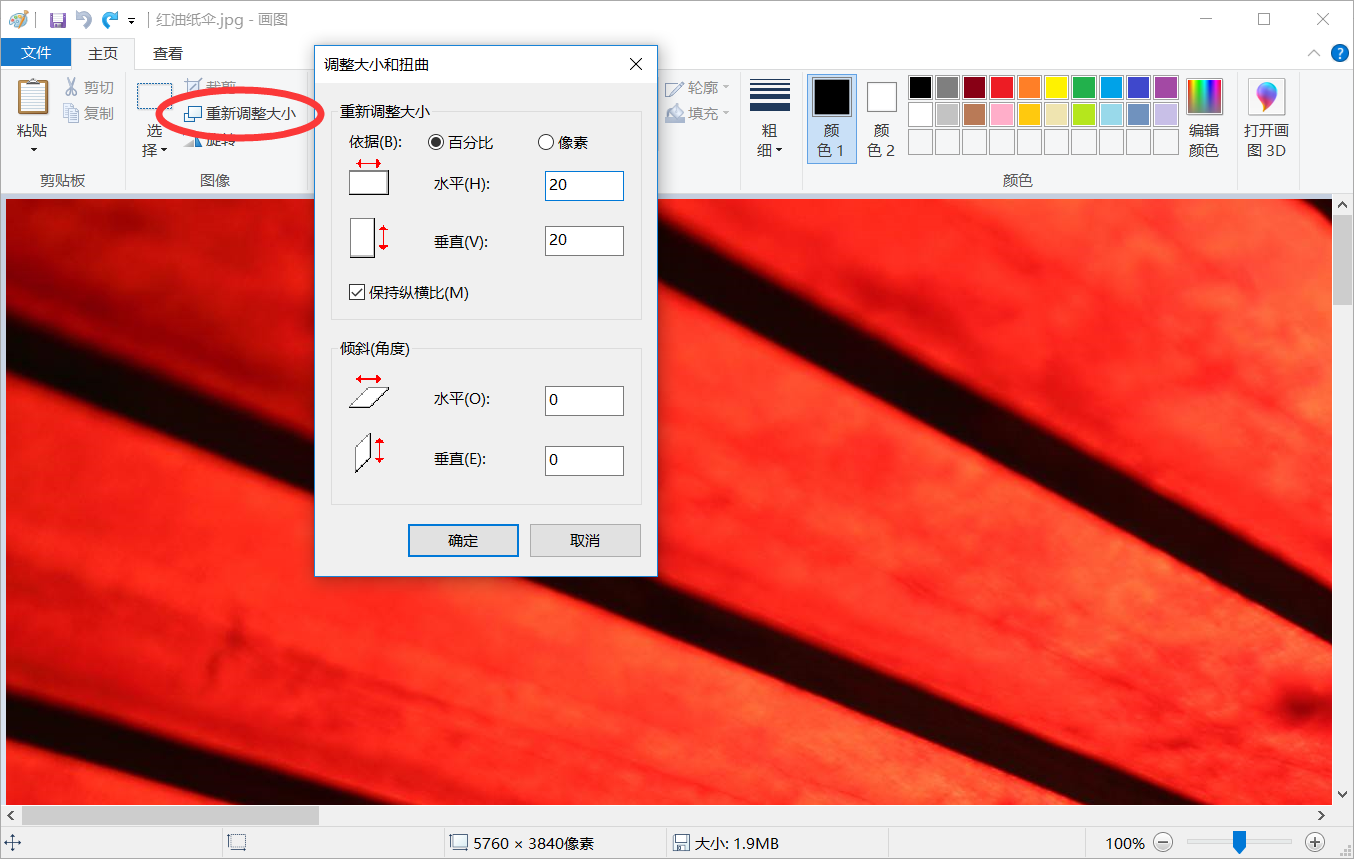The image size is (1354, 859).
Task: Click the horizontal scrollbar right arrow
Action: [x=1322, y=816]
